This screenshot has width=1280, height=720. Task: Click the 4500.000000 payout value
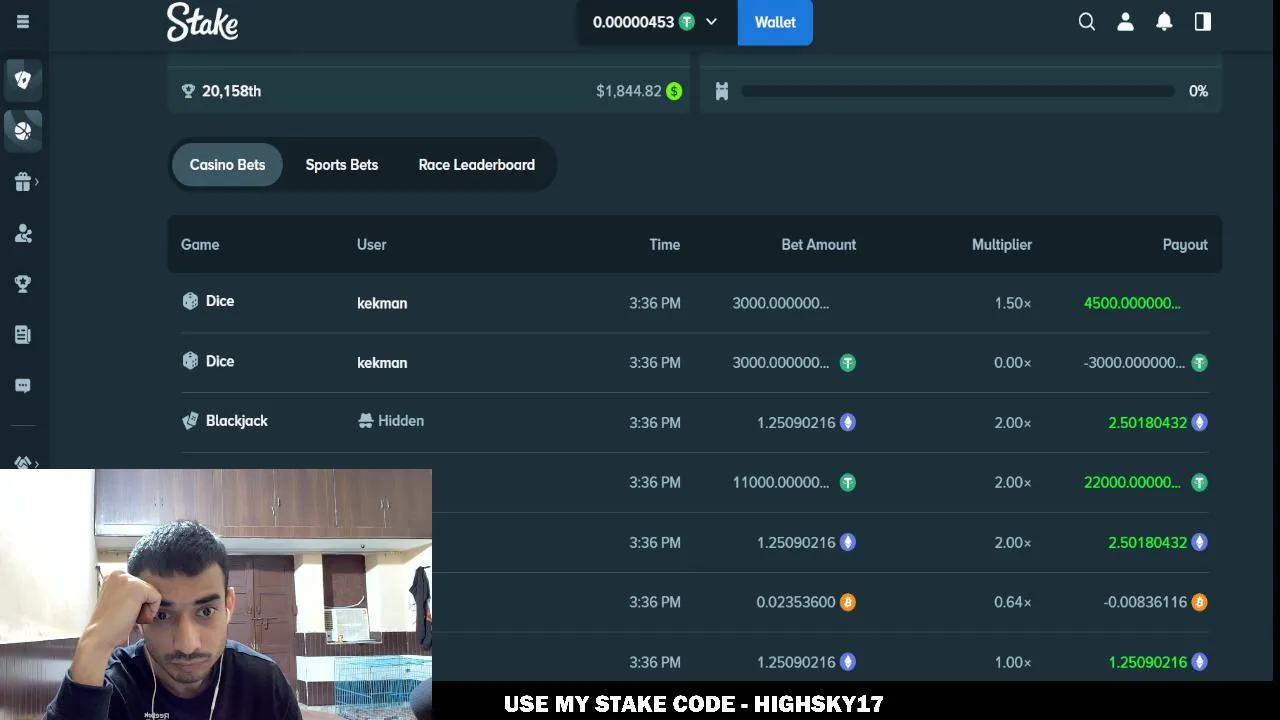point(1132,303)
